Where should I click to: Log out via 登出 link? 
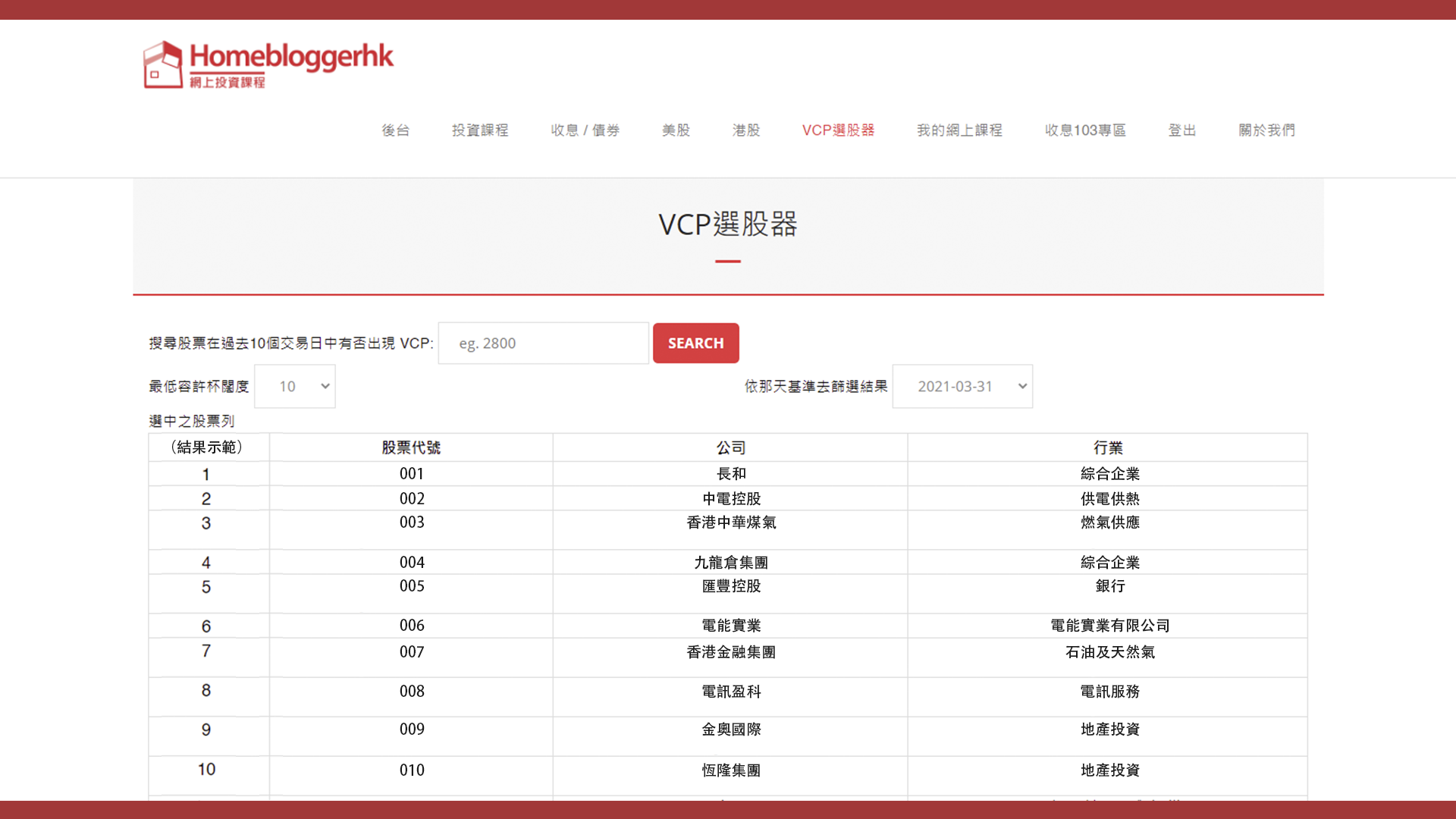pyautogui.click(x=1182, y=130)
